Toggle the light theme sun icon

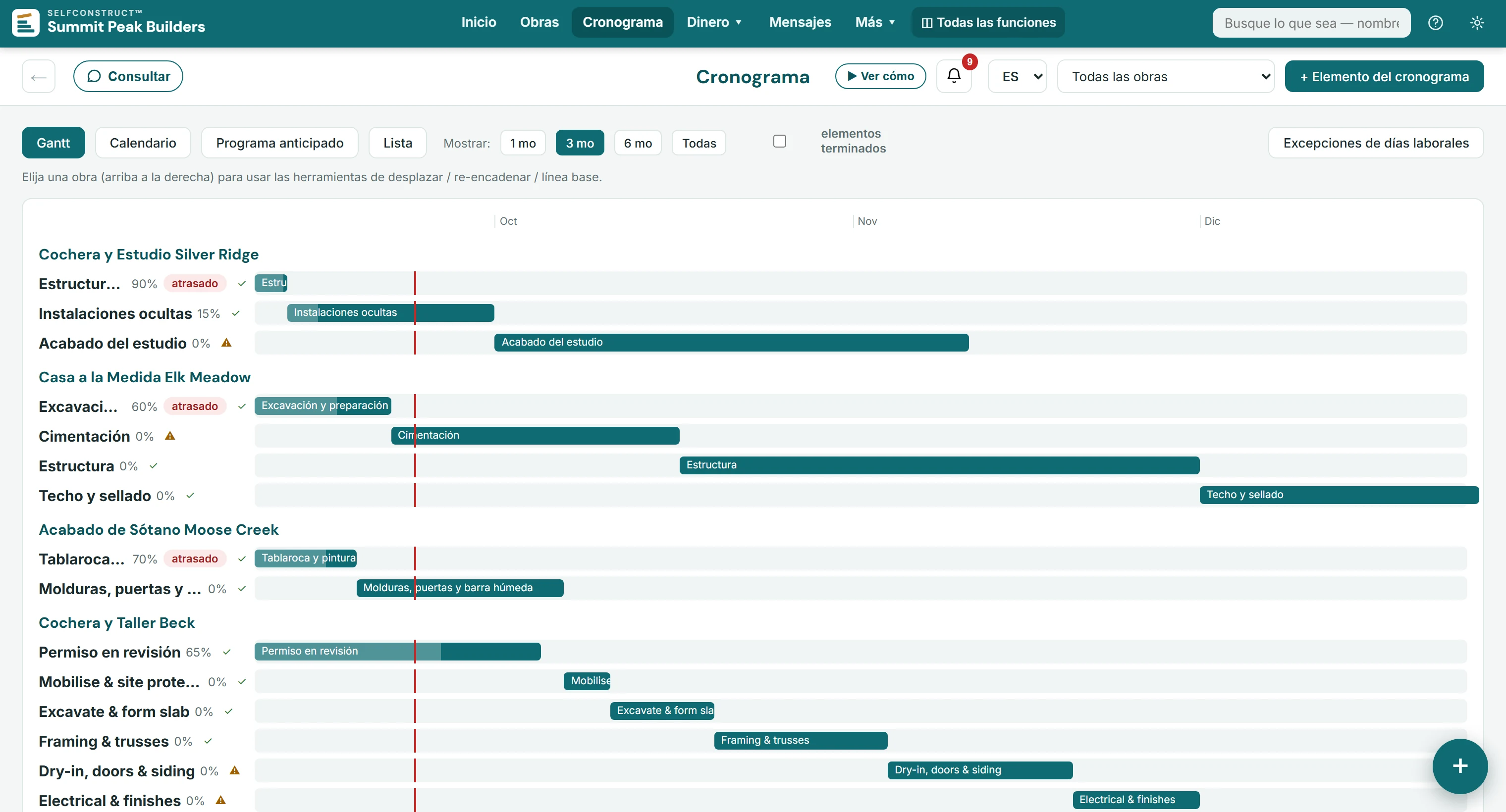pos(1477,23)
